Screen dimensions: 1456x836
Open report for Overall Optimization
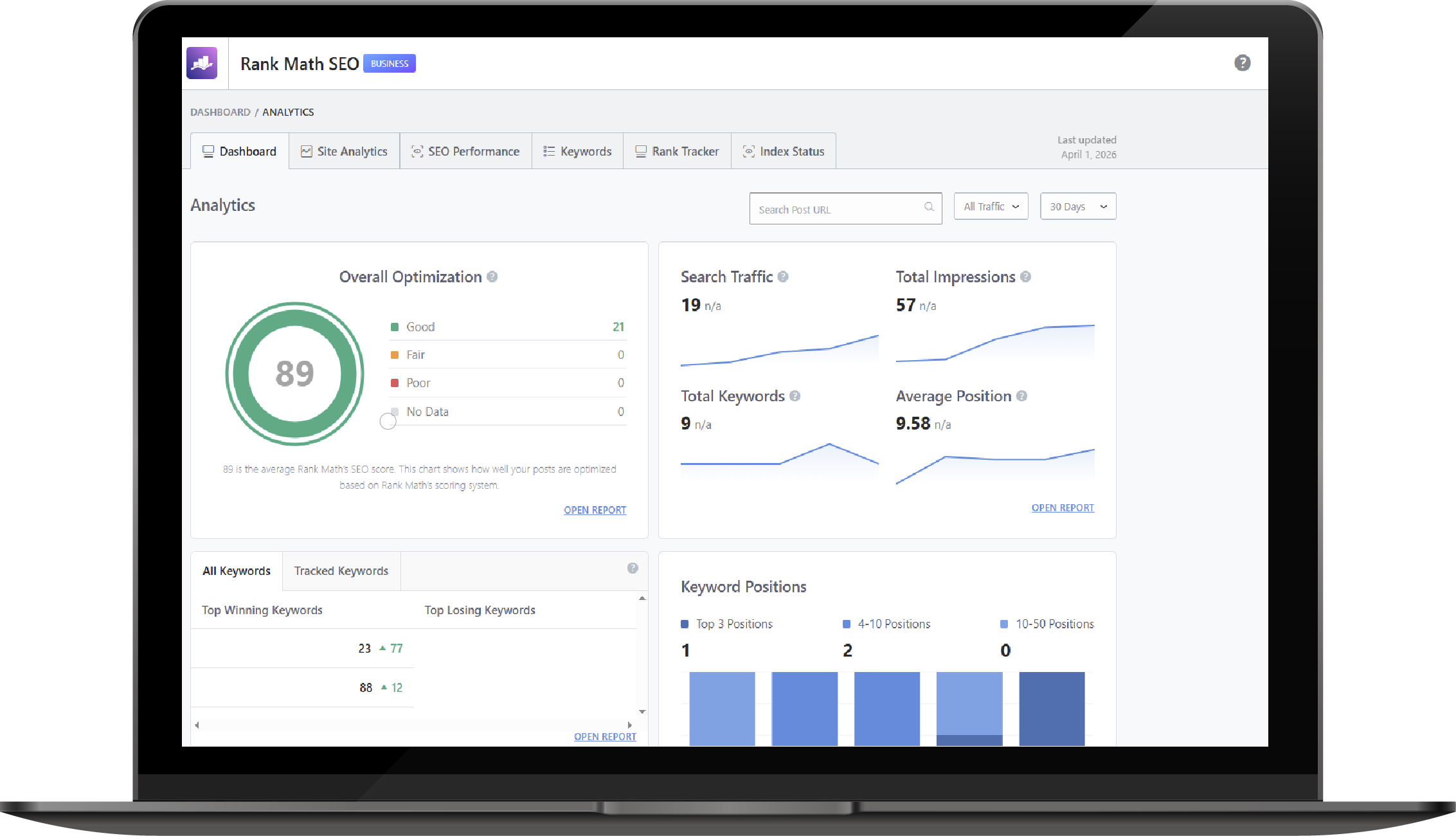(x=595, y=511)
